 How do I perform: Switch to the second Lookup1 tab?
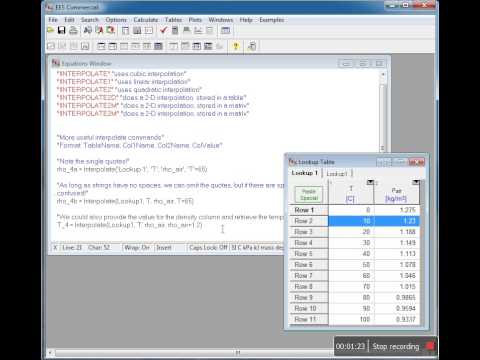point(337,174)
